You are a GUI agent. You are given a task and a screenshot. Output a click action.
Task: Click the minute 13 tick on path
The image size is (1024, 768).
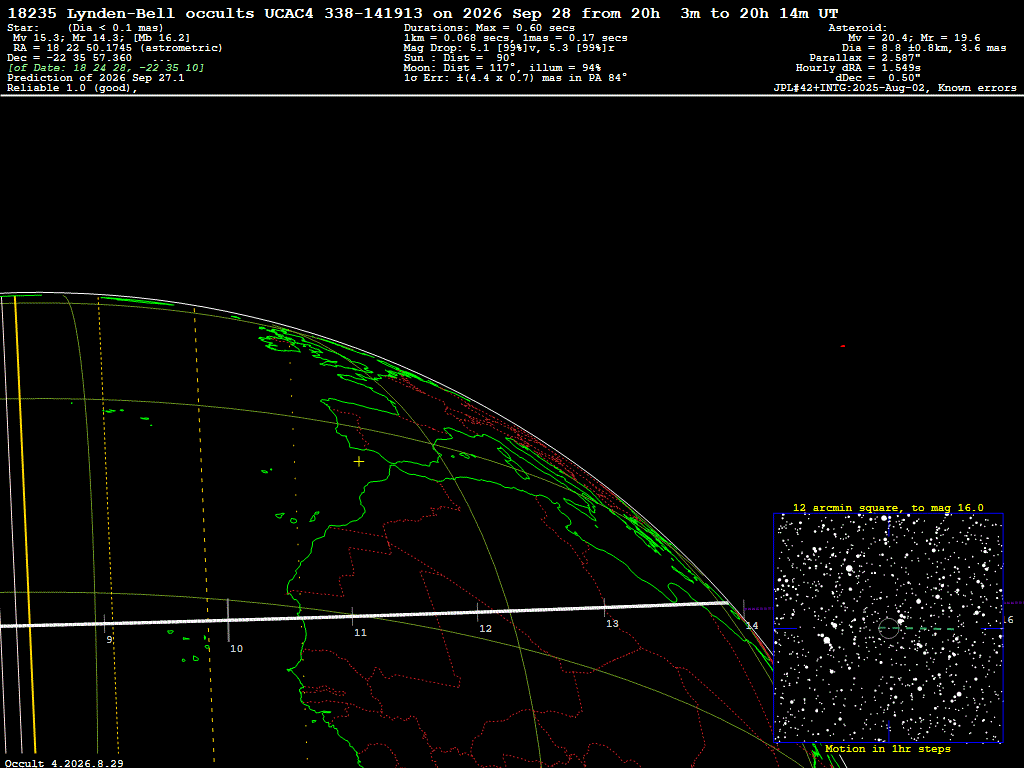604,608
